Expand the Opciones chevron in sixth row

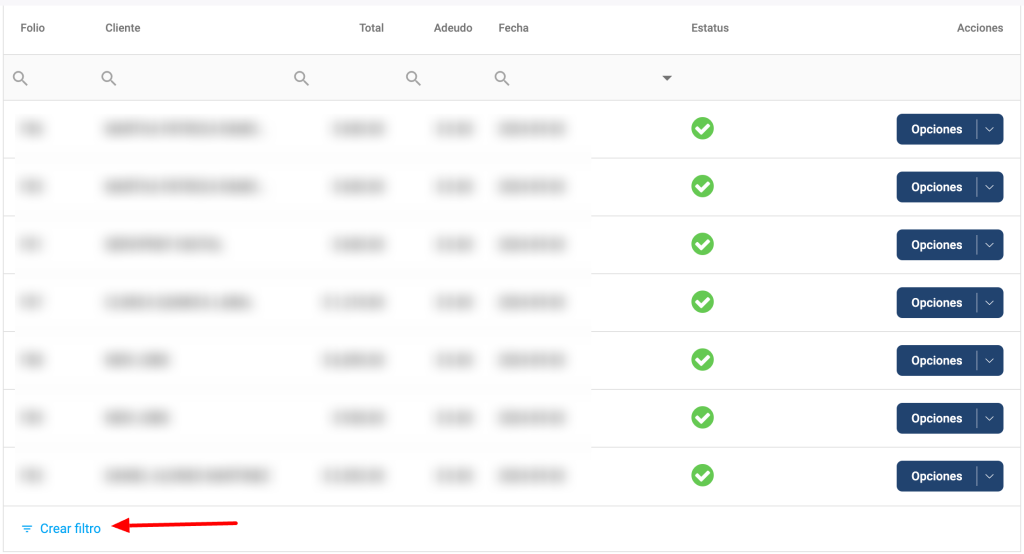(x=990, y=418)
